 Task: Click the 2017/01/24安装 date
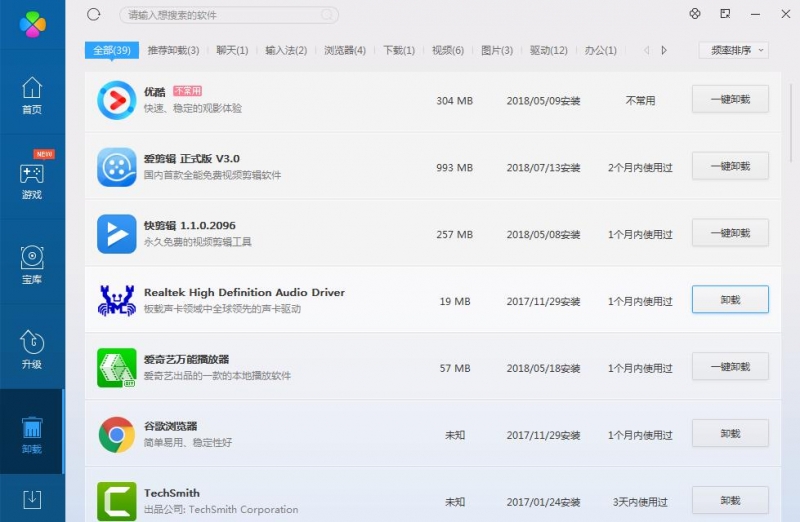(x=543, y=502)
